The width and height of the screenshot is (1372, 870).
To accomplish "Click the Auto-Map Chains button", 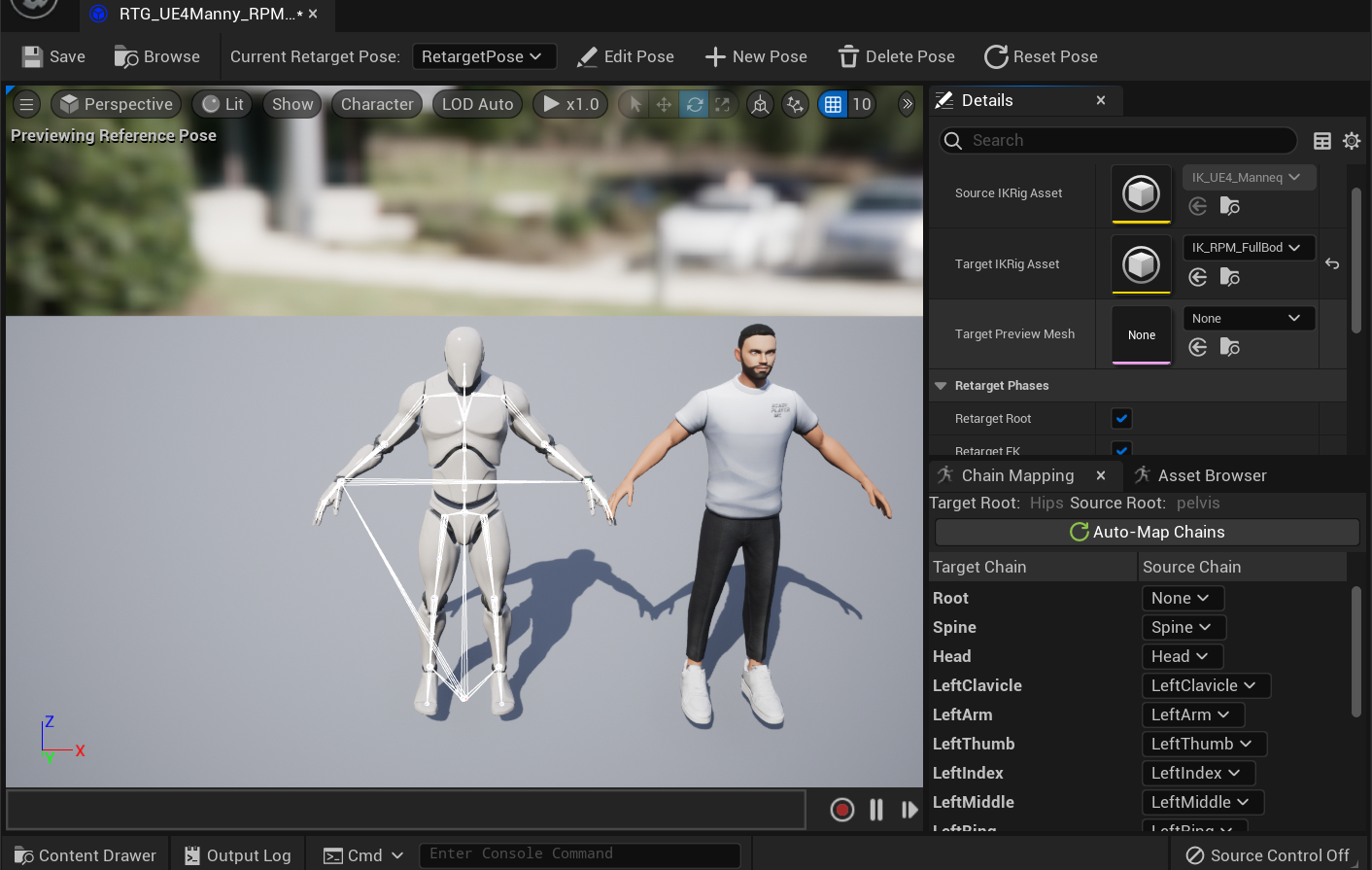I will pyautogui.click(x=1147, y=532).
